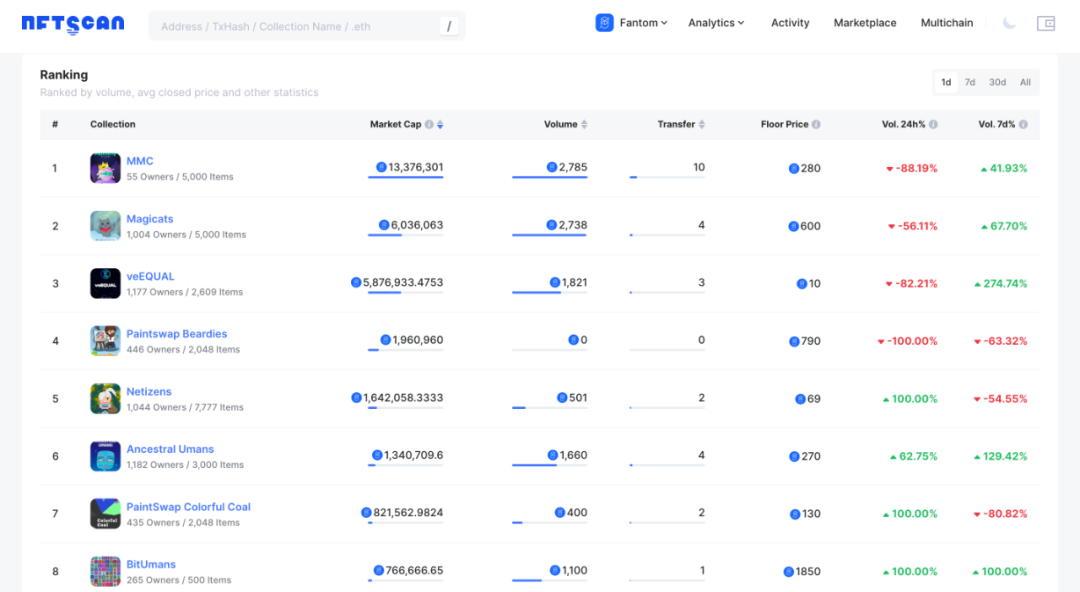Open the wallet icon at top right
Screen dimensions: 1080x592
coord(1046,21)
